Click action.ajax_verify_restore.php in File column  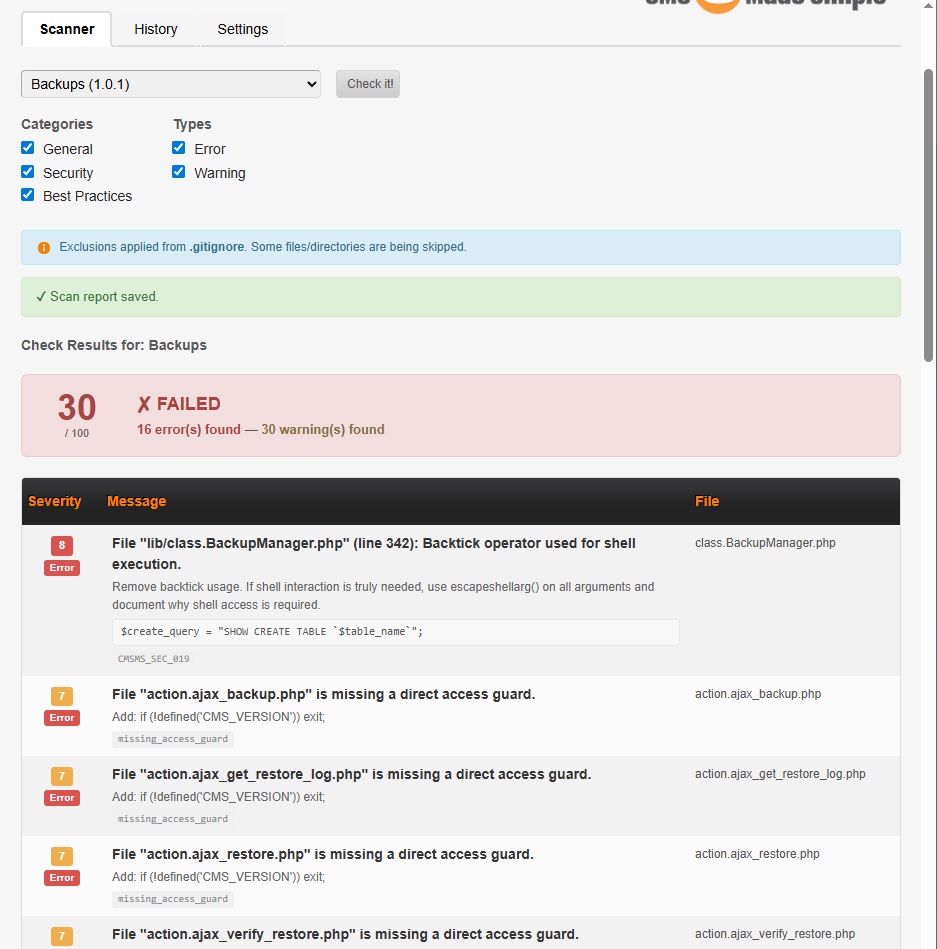point(775,934)
